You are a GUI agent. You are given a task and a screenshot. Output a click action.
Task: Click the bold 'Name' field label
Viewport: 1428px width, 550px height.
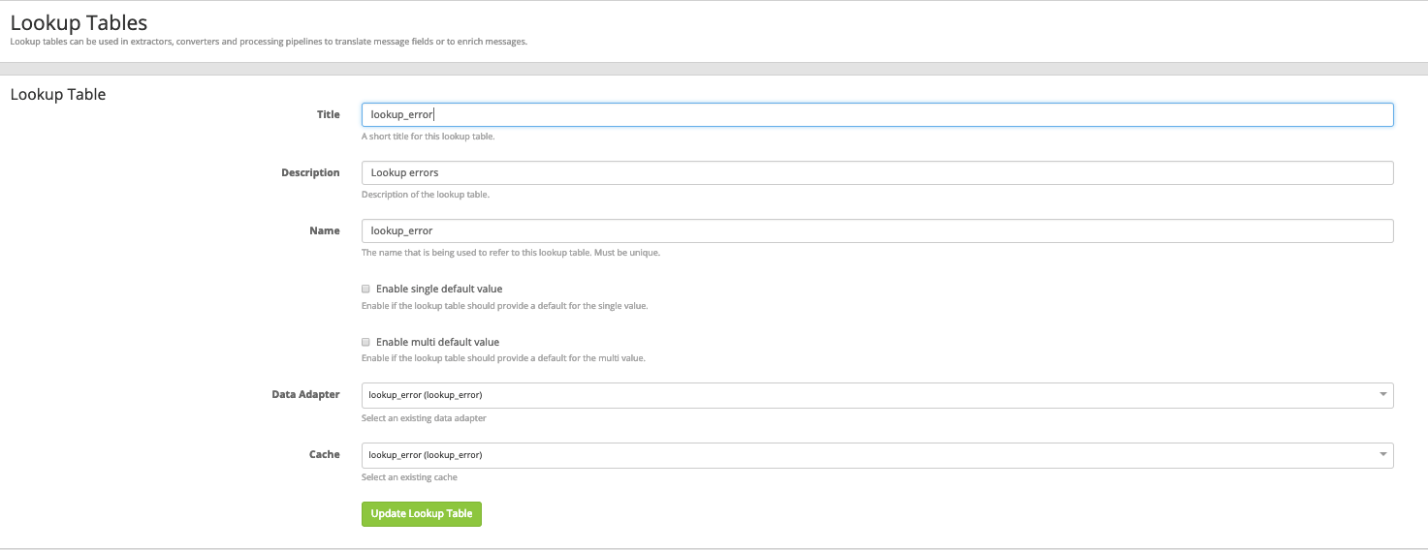coord(324,231)
